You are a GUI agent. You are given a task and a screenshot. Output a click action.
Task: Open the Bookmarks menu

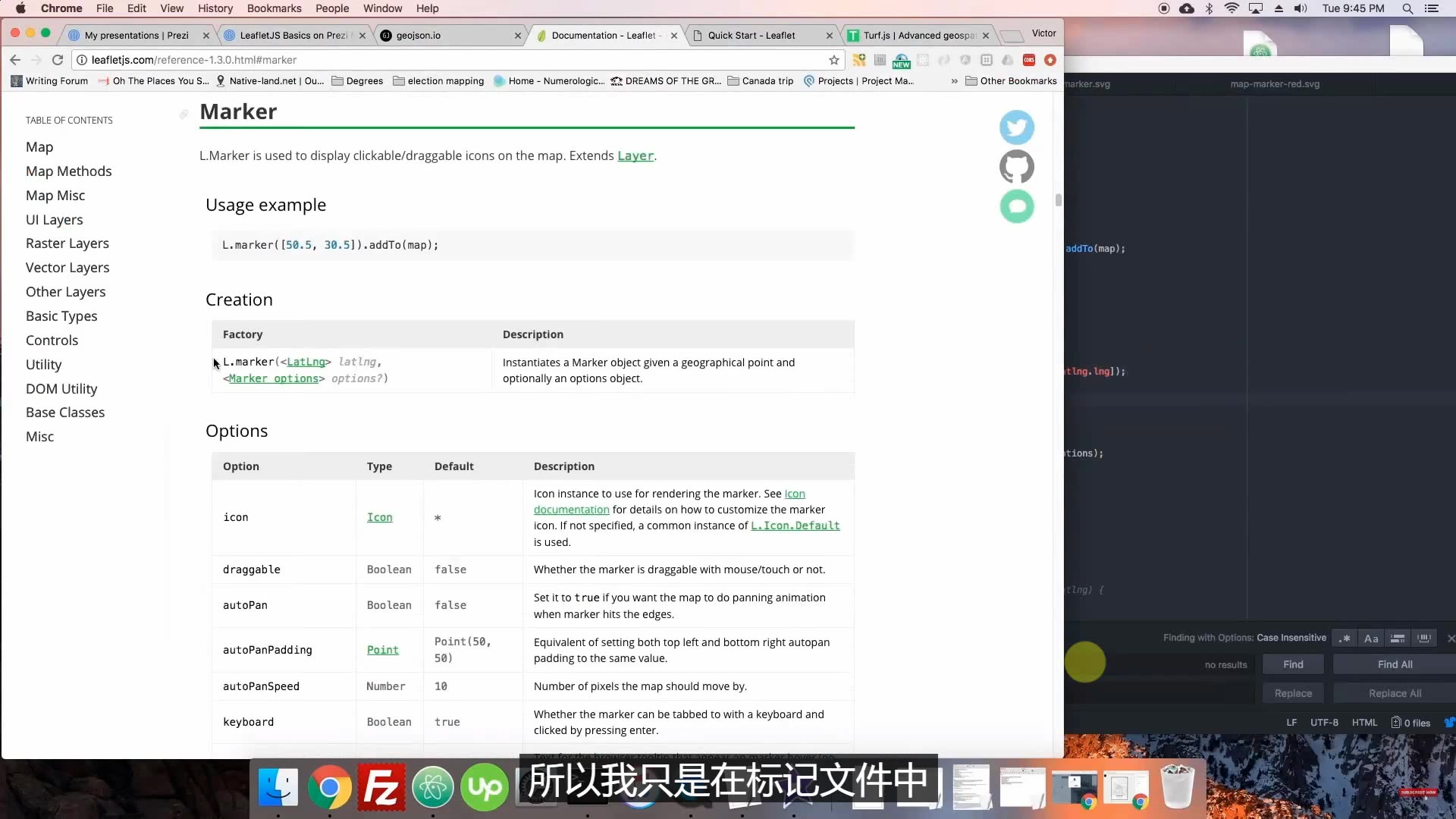click(274, 8)
